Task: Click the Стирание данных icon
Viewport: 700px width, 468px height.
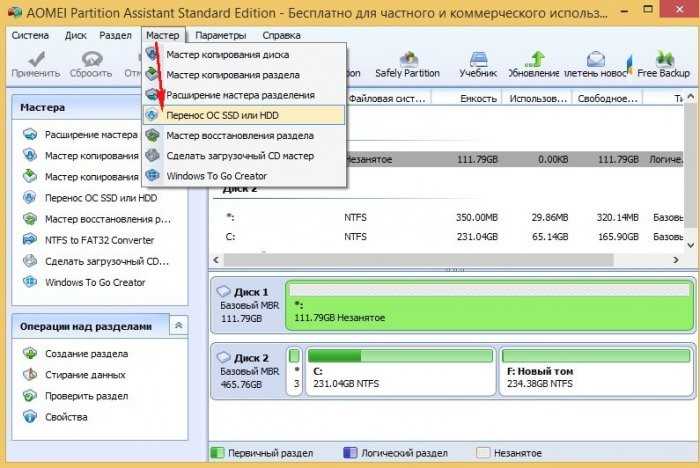Action: tap(30, 374)
